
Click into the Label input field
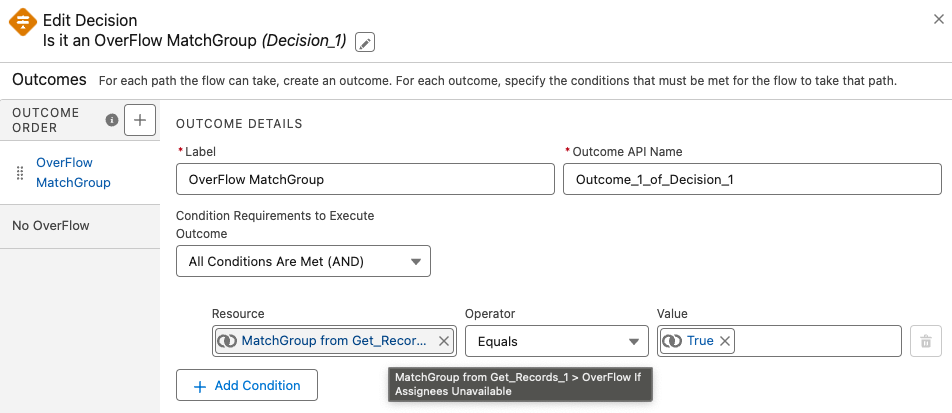point(365,179)
